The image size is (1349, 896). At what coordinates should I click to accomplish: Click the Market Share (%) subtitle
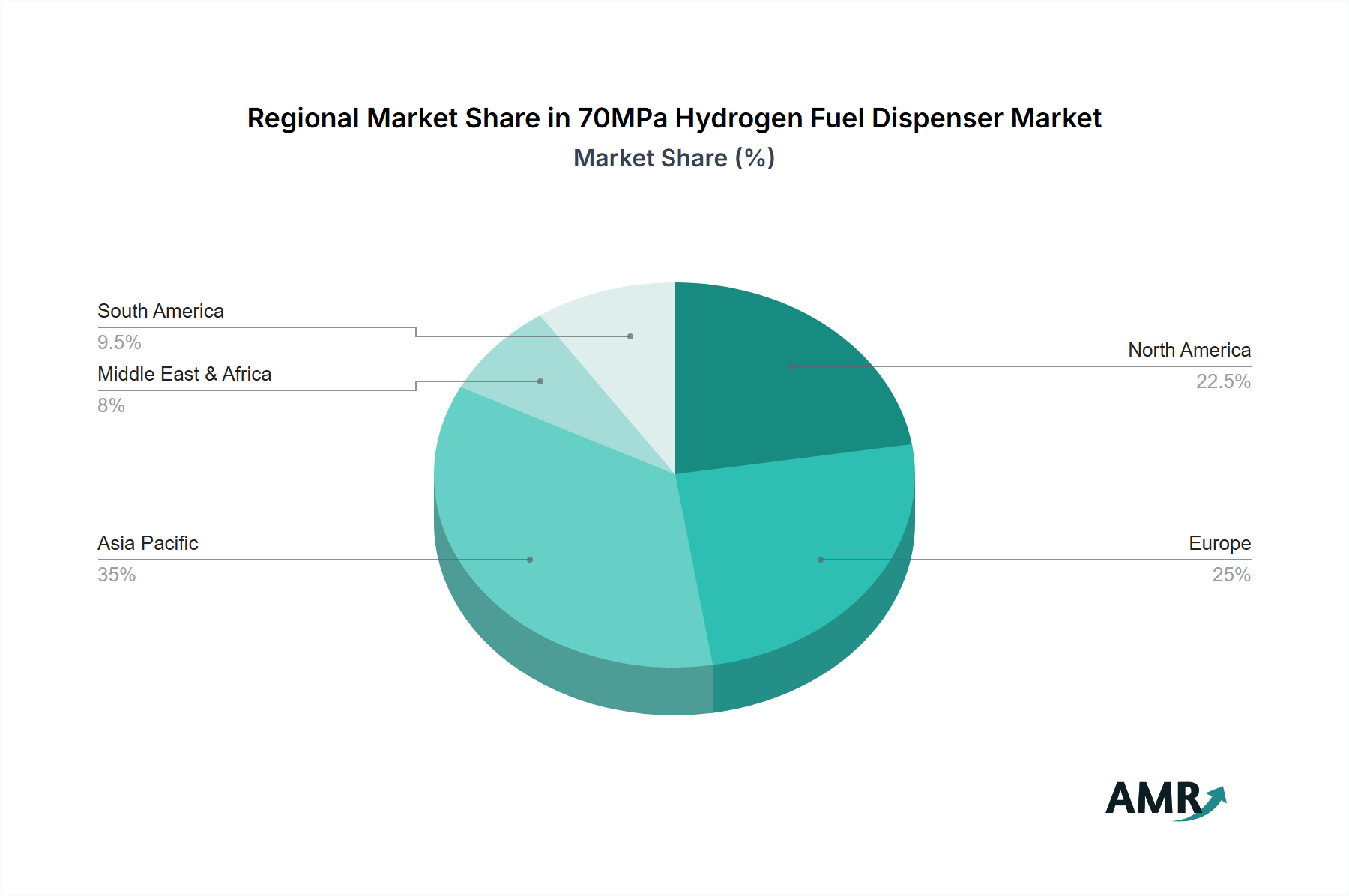674,158
